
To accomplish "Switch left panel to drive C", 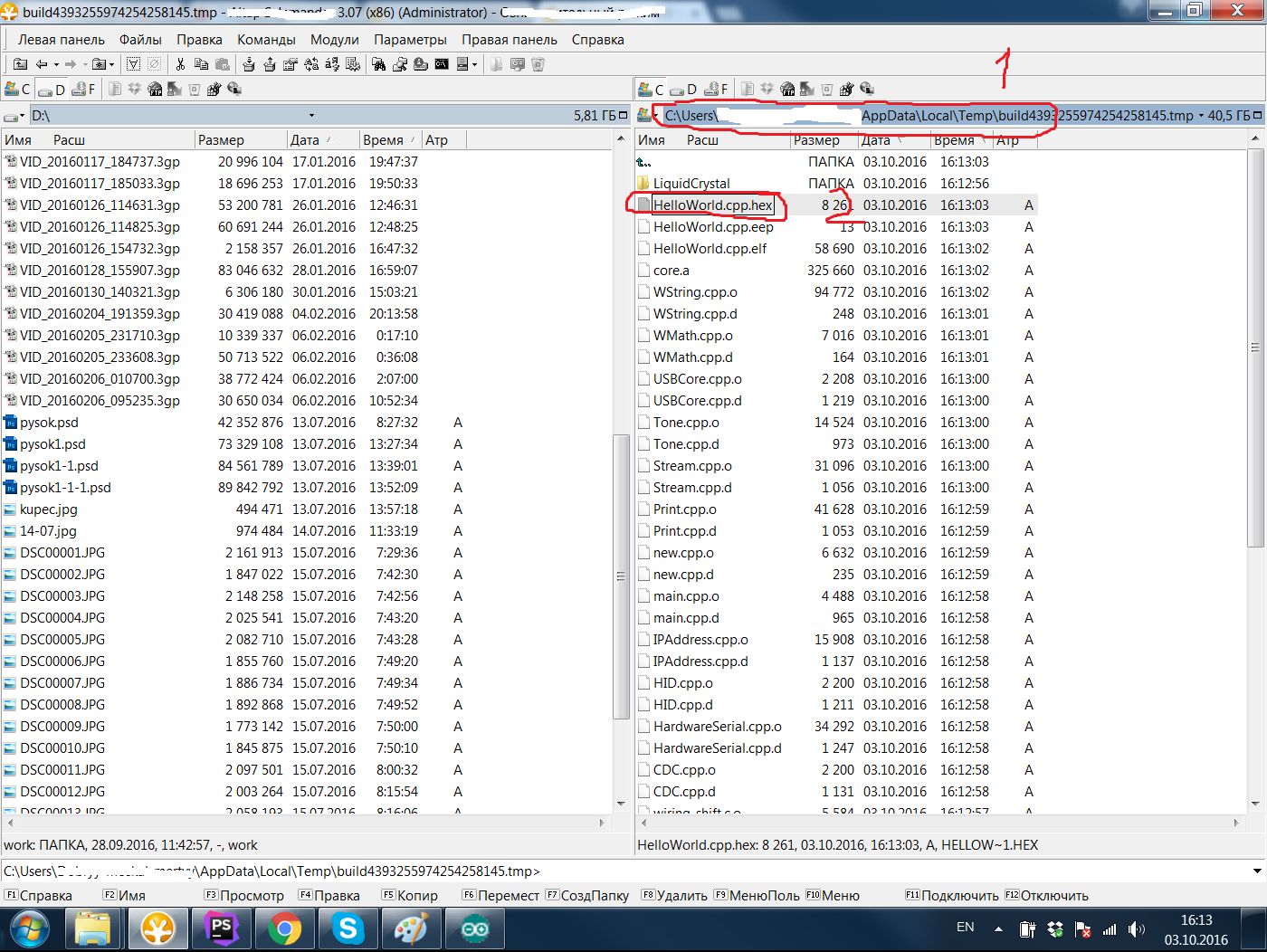I will point(17,89).
